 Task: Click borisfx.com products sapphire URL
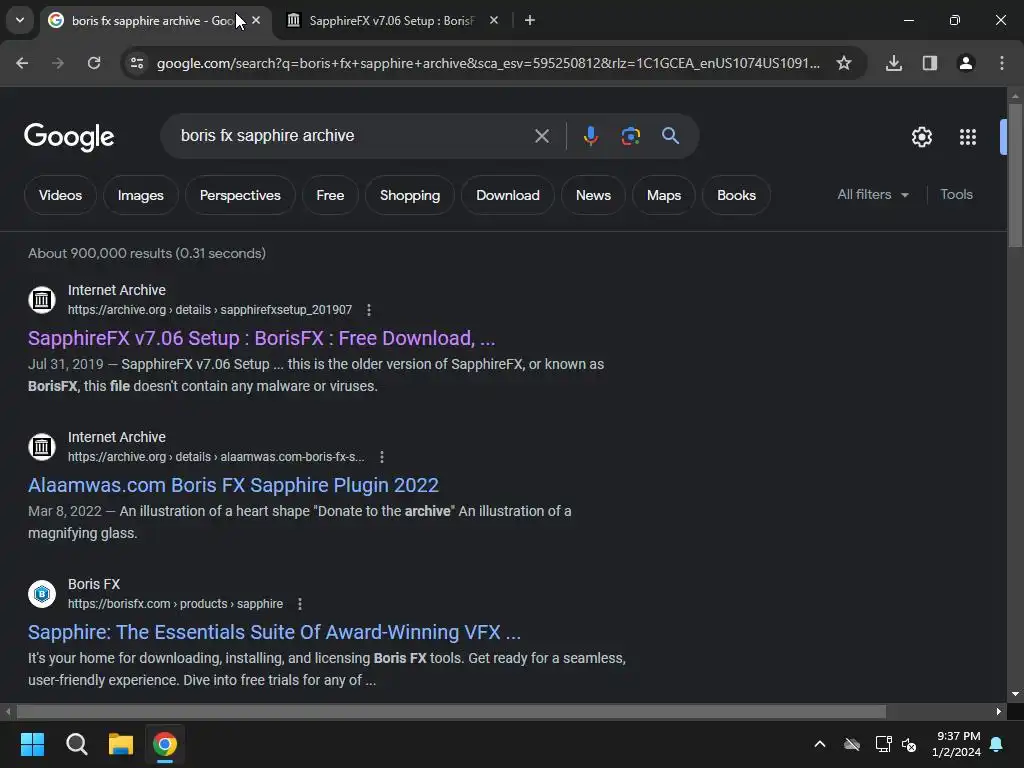(x=175, y=604)
